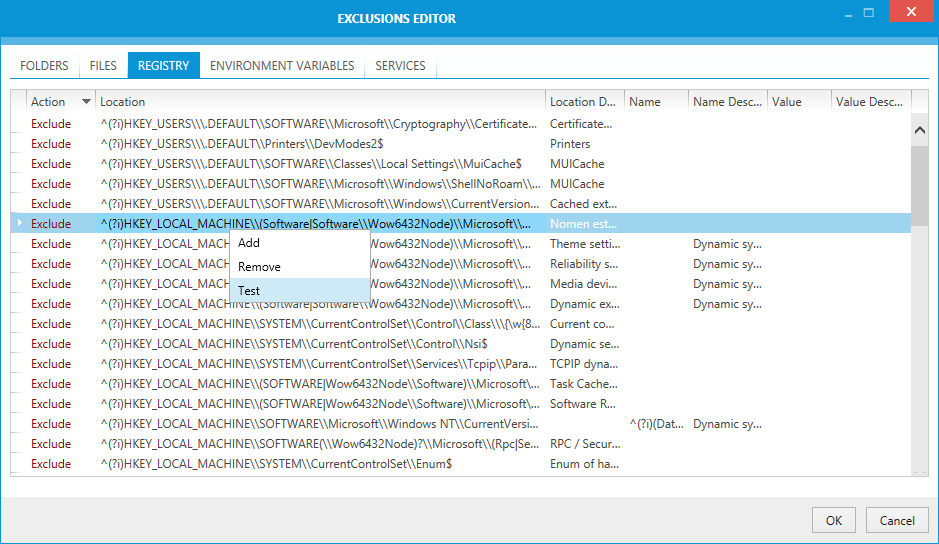Close the Exclusions Editor window
The height and width of the screenshot is (544, 939).
(909, 14)
